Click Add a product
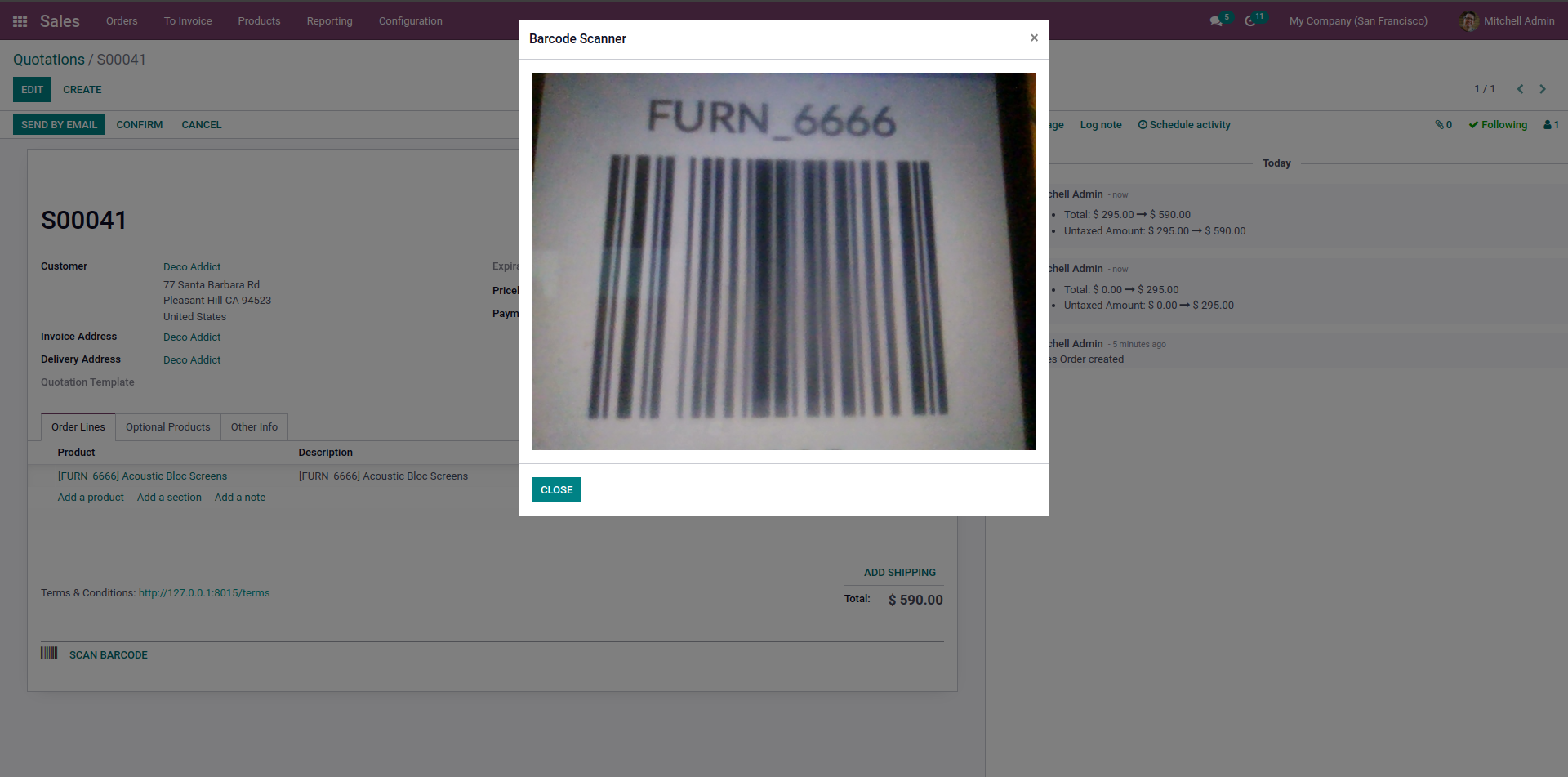The width and height of the screenshot is (1568, 777). click(x=91, y=498)
